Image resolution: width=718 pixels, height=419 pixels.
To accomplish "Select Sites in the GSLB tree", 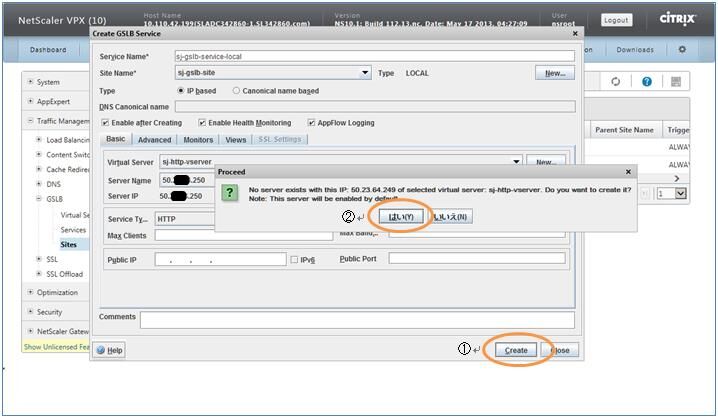I will (68, 245).
